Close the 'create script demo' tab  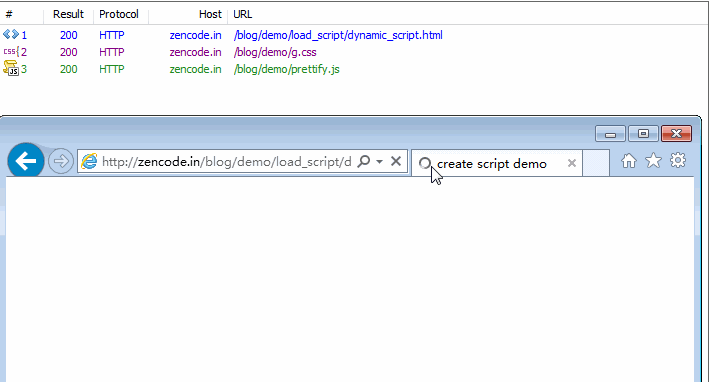(572, 163)
